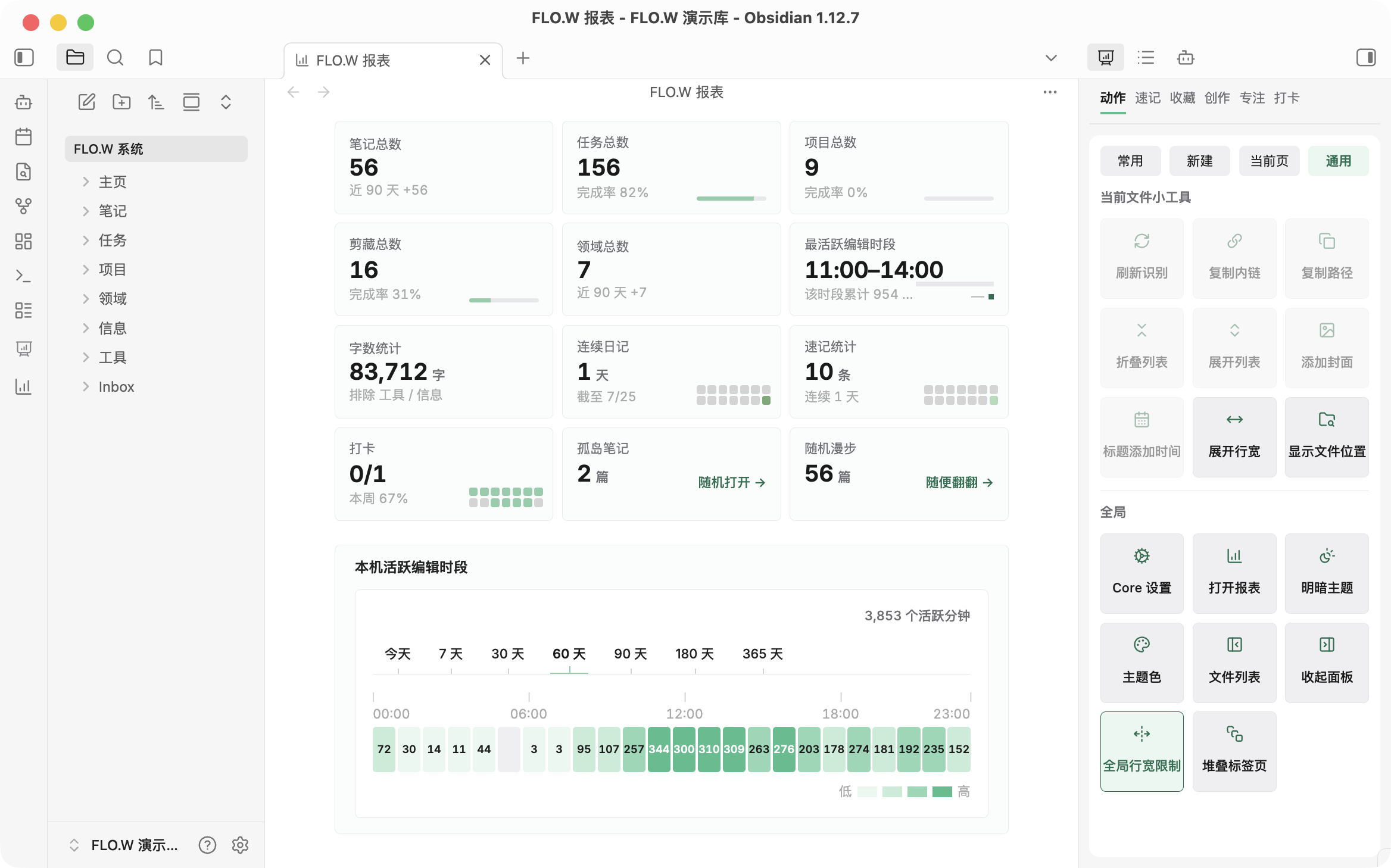The height and width of the screenshot is (868, 1391).
Task: Toggle the 文件列表 panel
Action: coord(1234,663)
